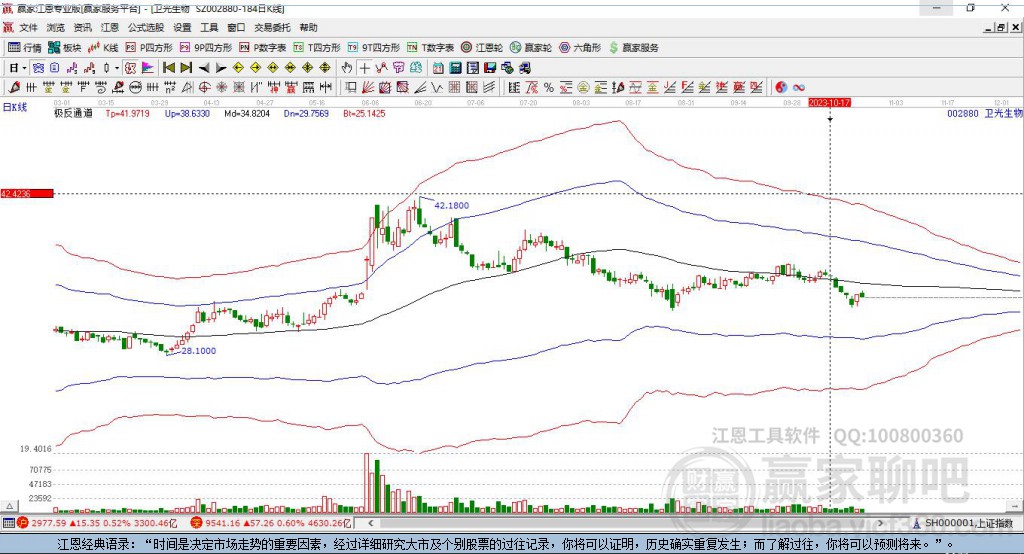Expand the 日 period dropdown
This screenshot has width=1024, height=554.
click(x=24, y=68)
